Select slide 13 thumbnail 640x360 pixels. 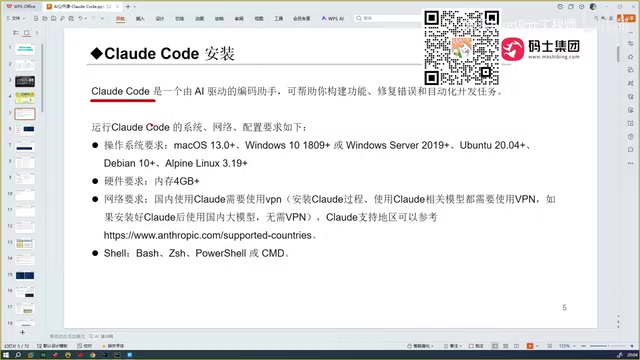(25, 243)
